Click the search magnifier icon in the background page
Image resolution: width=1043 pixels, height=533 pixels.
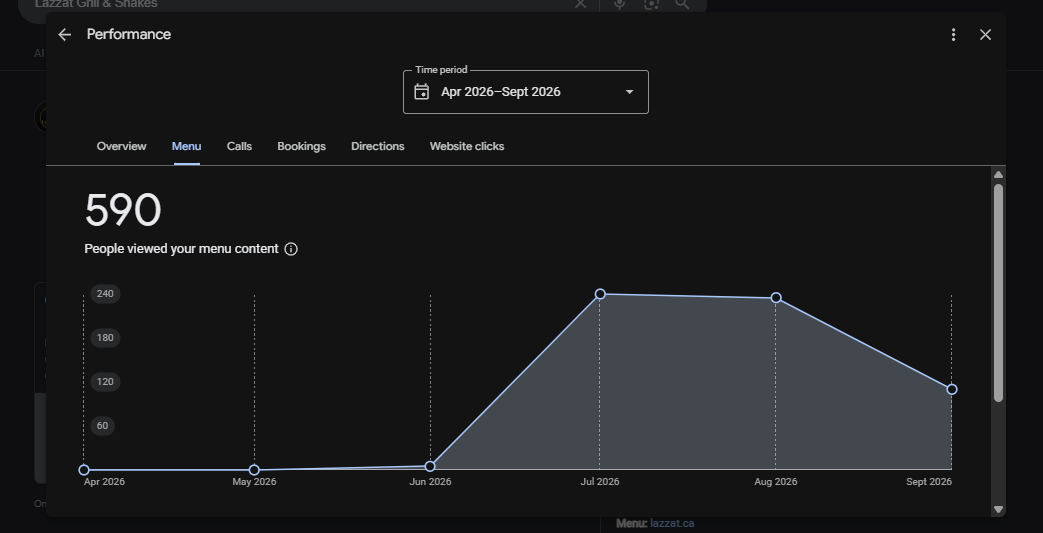(682, 4)
